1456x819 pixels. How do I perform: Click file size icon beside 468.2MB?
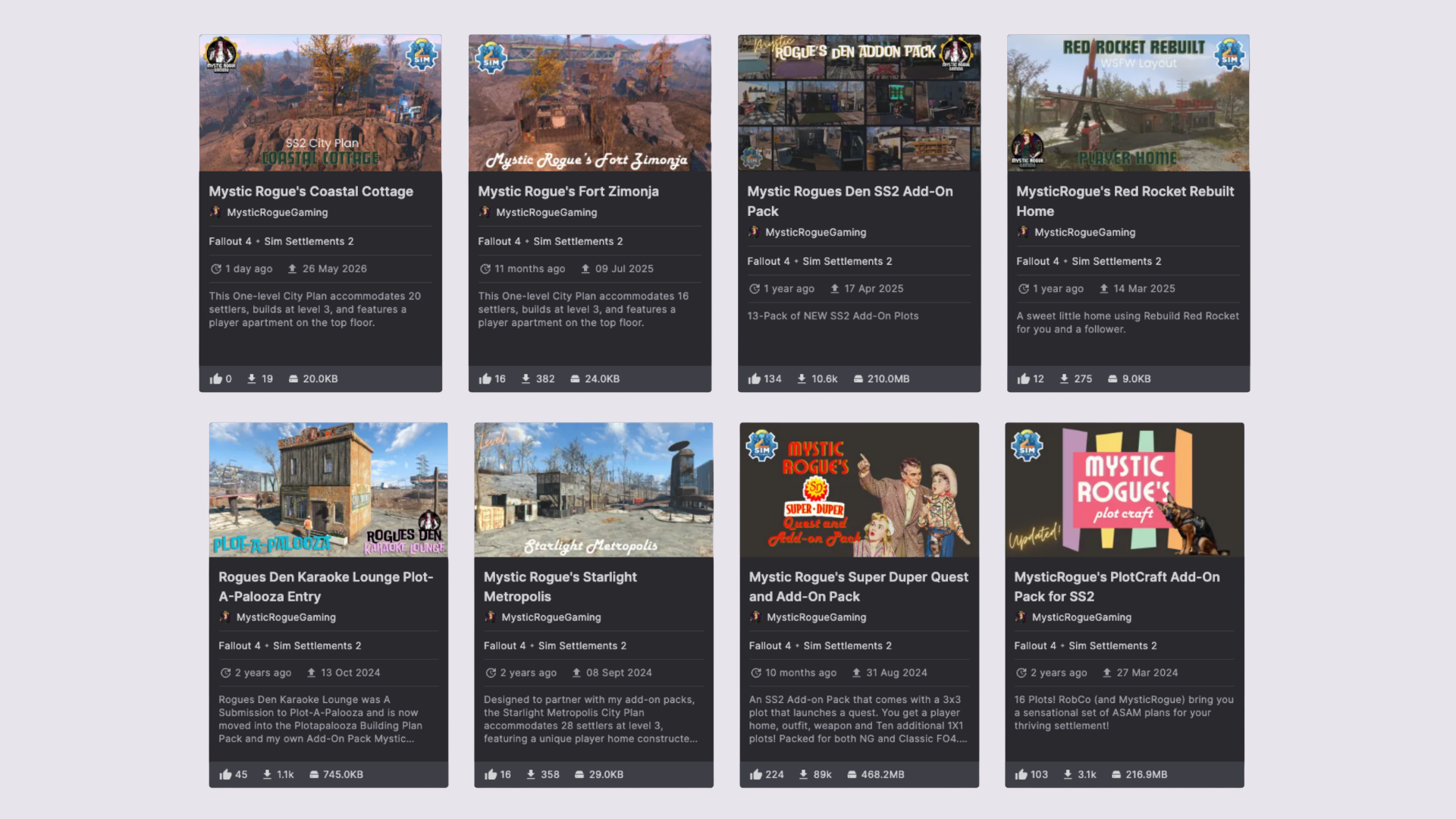click(x=852, y=774)
